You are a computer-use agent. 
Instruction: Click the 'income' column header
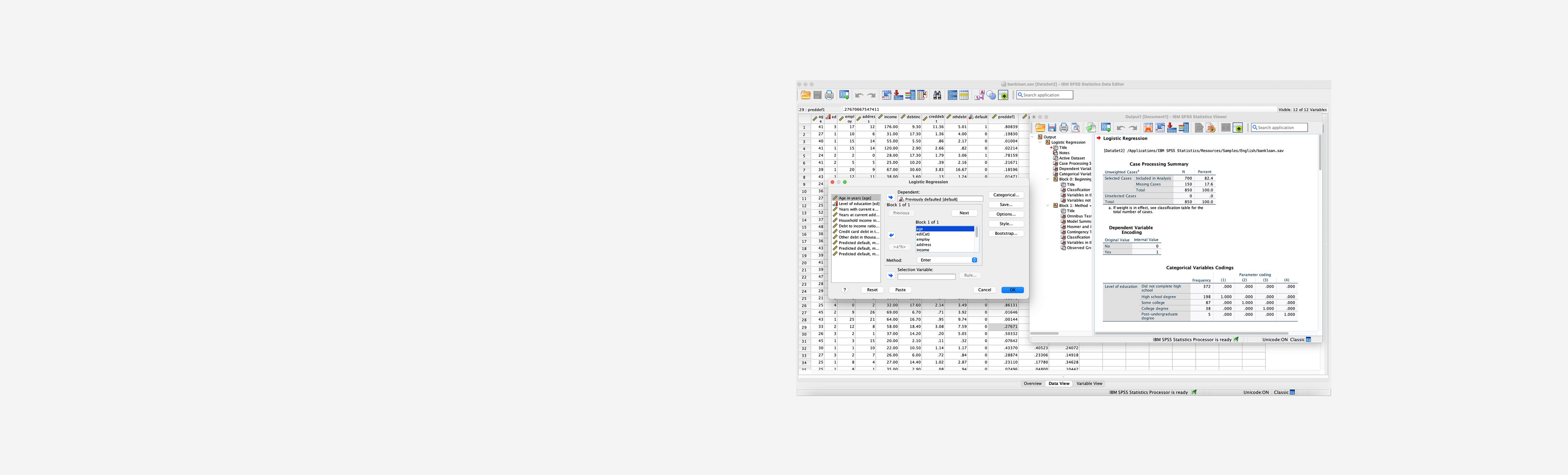(888, 117)
